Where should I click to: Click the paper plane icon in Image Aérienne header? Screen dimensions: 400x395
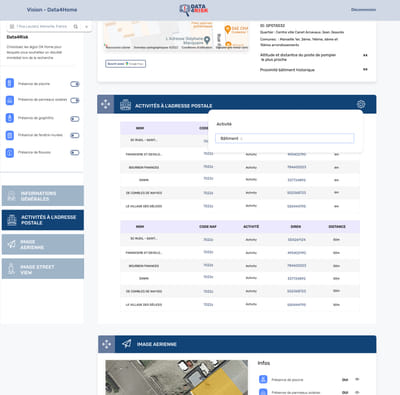(x=126, y=344)
